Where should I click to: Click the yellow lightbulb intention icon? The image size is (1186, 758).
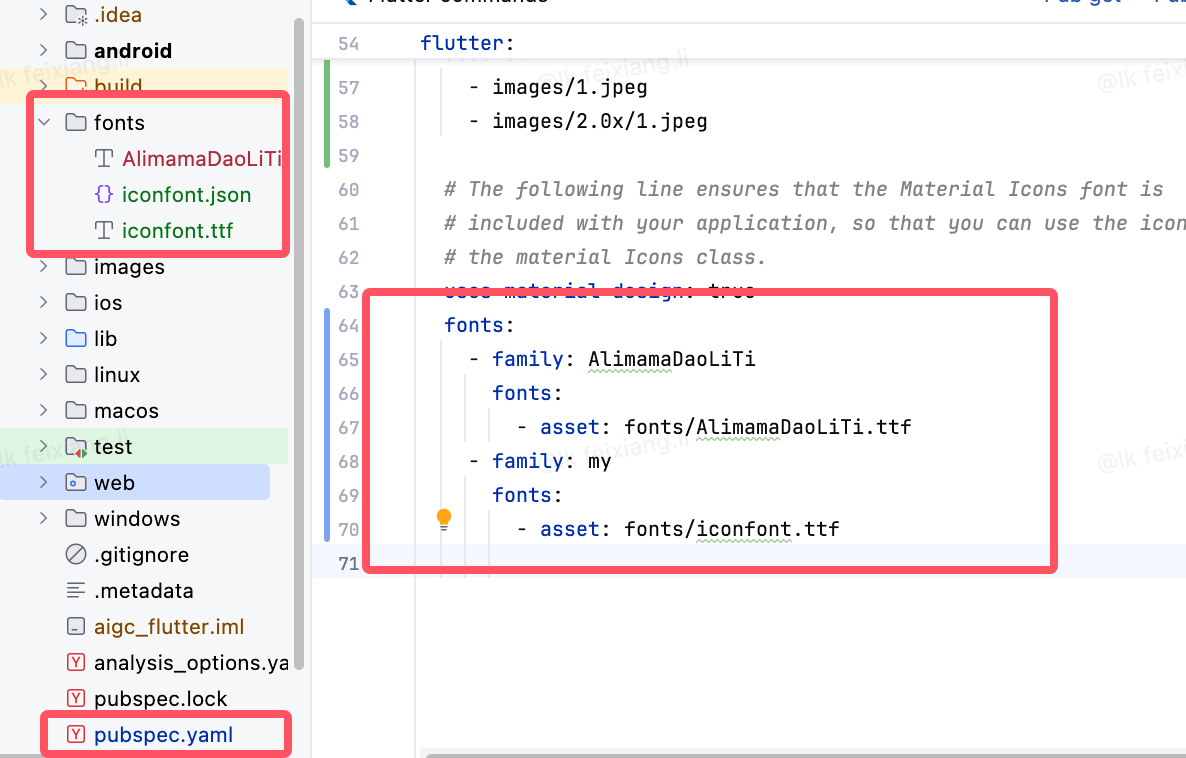[444, 520]
